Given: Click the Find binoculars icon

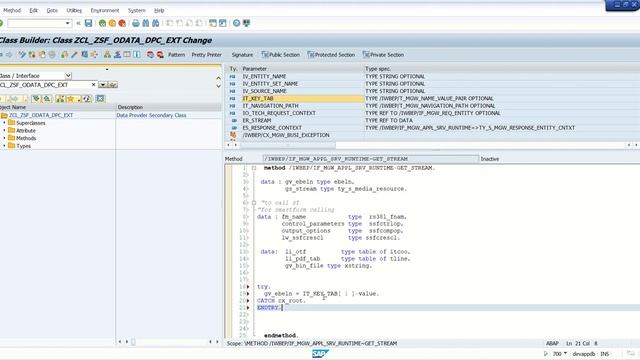Looking at the screenshot, I should [x=146, y=23].
